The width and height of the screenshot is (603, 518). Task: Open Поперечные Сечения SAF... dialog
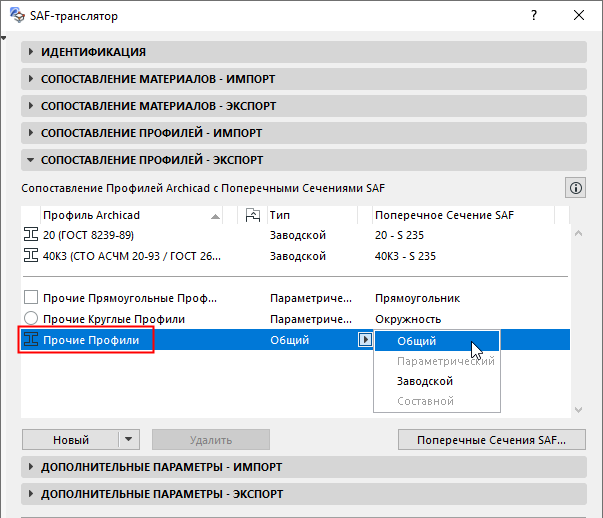pyautogui.click(x=491, y=439)
